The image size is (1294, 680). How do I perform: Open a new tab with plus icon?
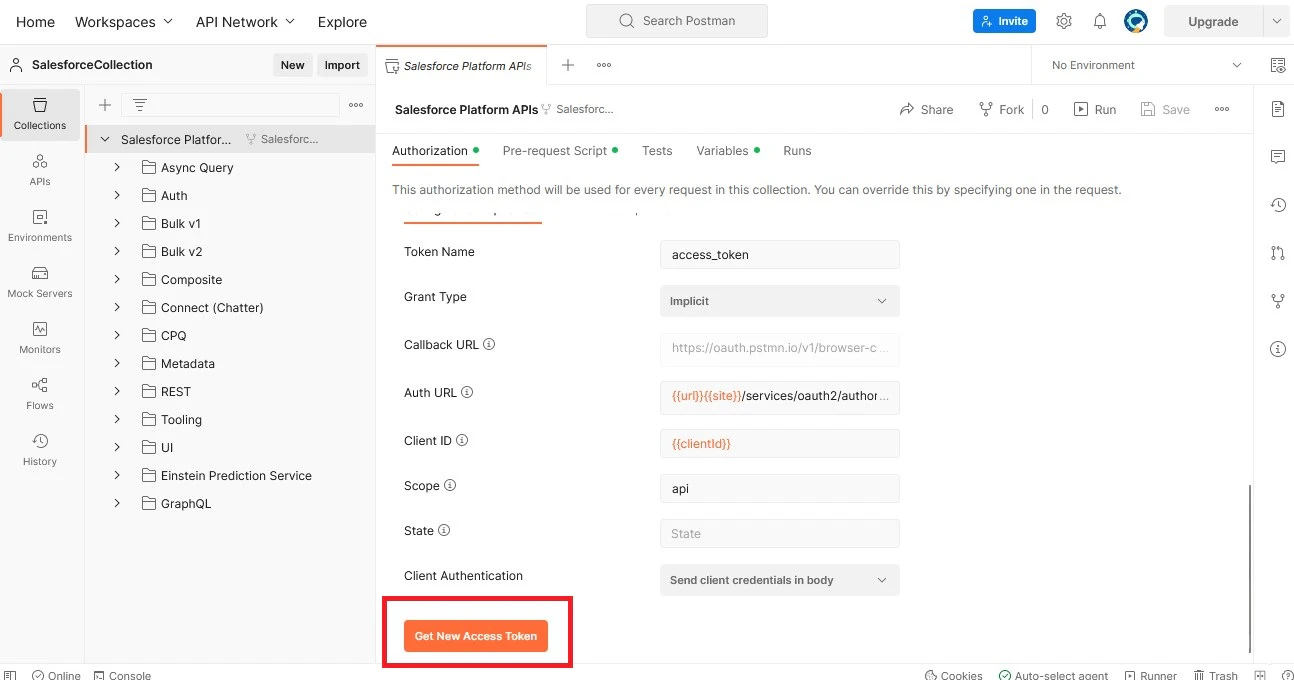[x=568, y=65]
